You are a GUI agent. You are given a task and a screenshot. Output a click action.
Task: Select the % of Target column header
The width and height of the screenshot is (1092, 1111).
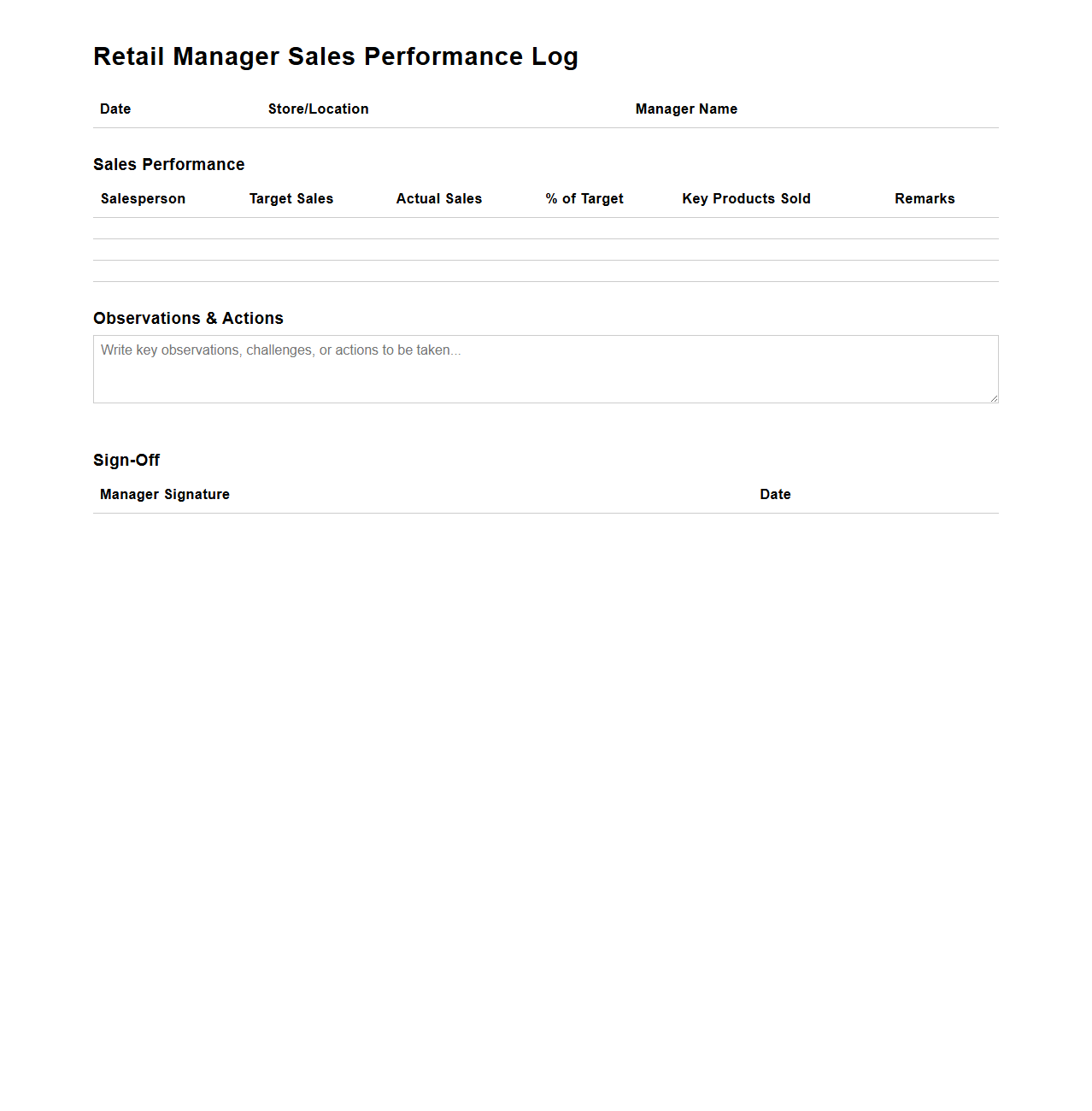click(x=584, y=198)
